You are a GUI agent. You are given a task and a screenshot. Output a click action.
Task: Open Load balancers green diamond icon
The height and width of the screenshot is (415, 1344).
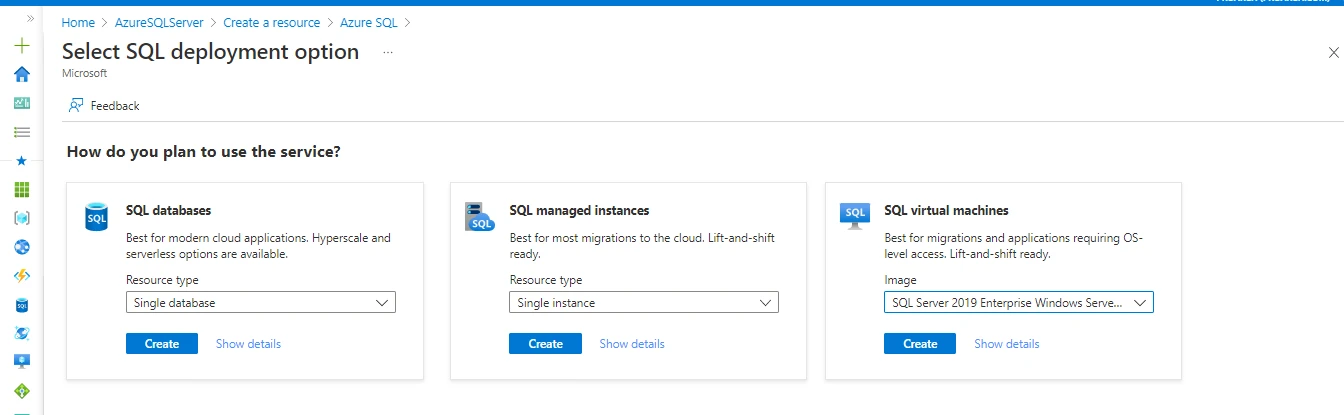(22, 391)
